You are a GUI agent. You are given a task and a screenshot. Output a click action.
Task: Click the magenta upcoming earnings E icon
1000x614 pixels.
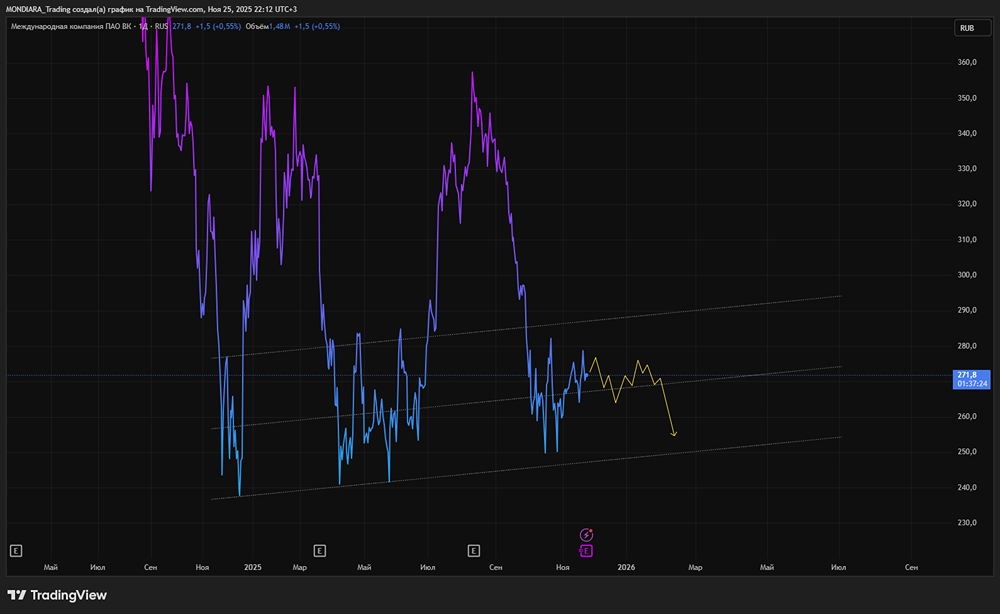pos(586,550)
